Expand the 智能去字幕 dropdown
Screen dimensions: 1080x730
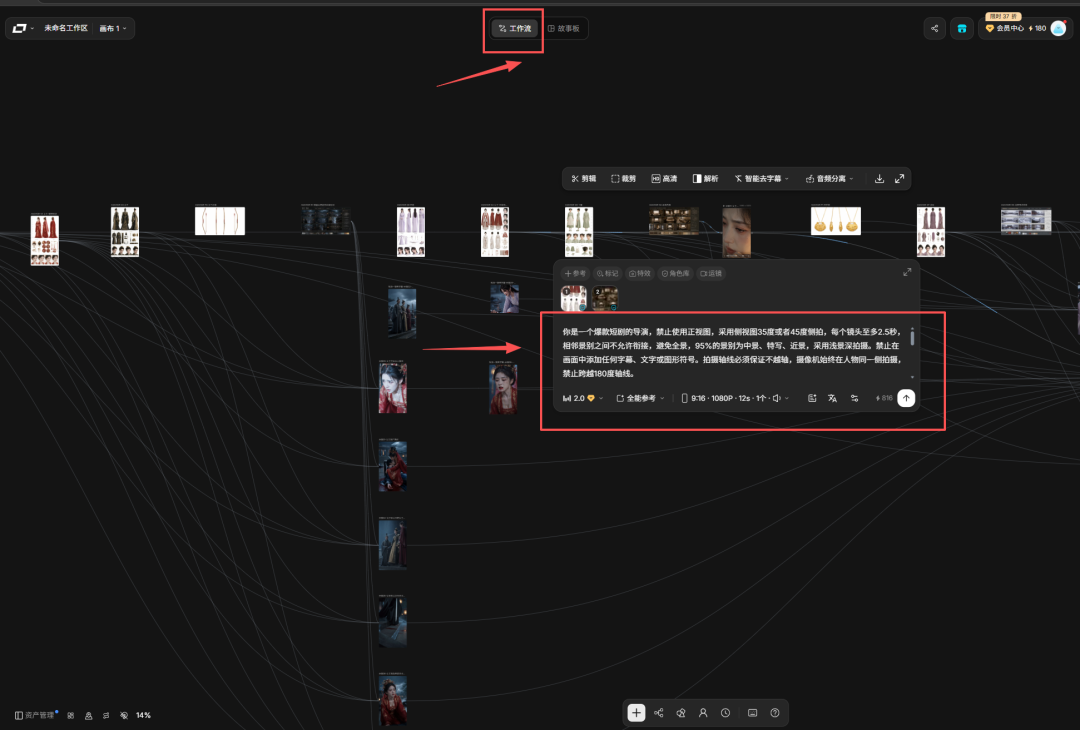coord(761,179)
